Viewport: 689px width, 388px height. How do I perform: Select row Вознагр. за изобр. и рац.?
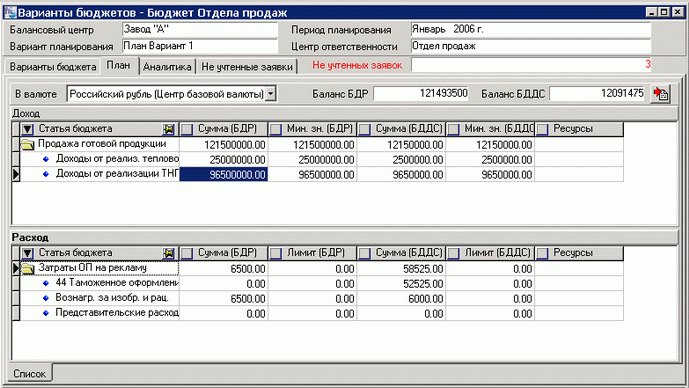(x=317, y=298)
